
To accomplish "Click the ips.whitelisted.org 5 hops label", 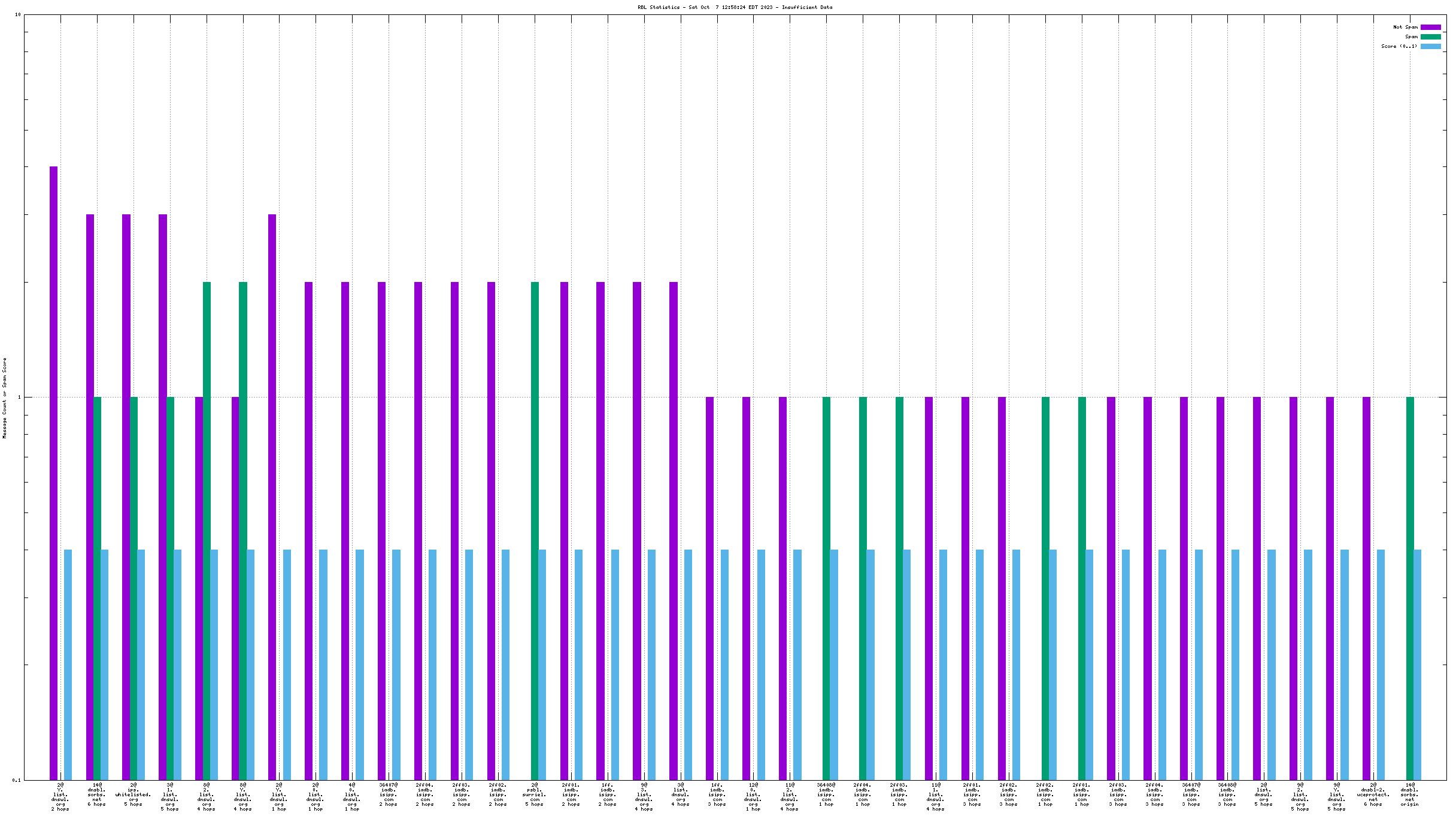I will coord(133,794).
